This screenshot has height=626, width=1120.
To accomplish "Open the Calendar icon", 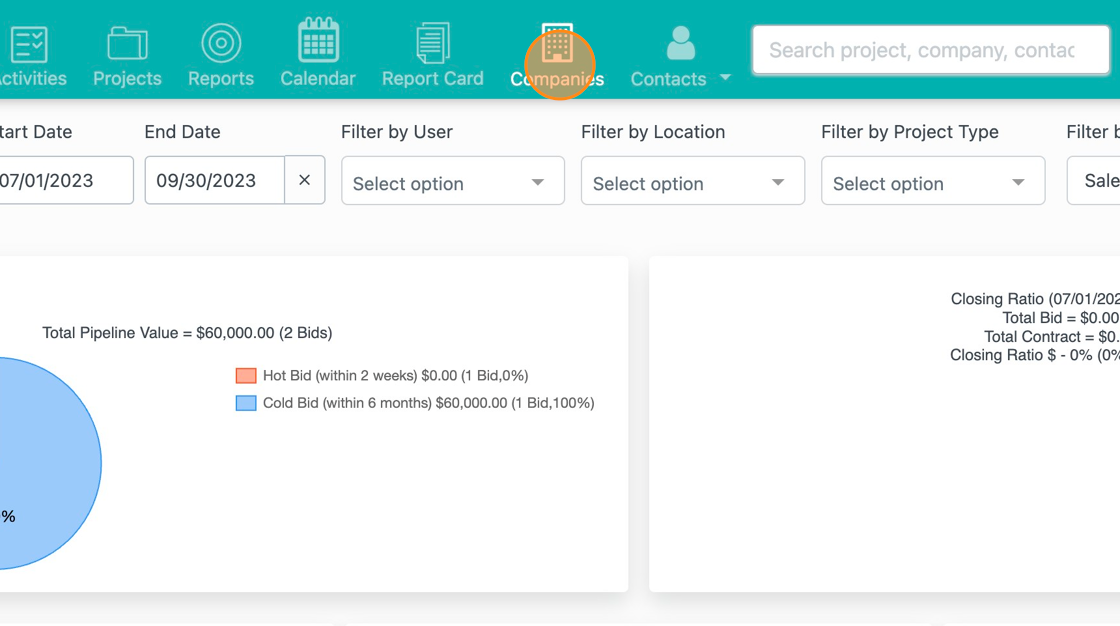I will 317,42.
